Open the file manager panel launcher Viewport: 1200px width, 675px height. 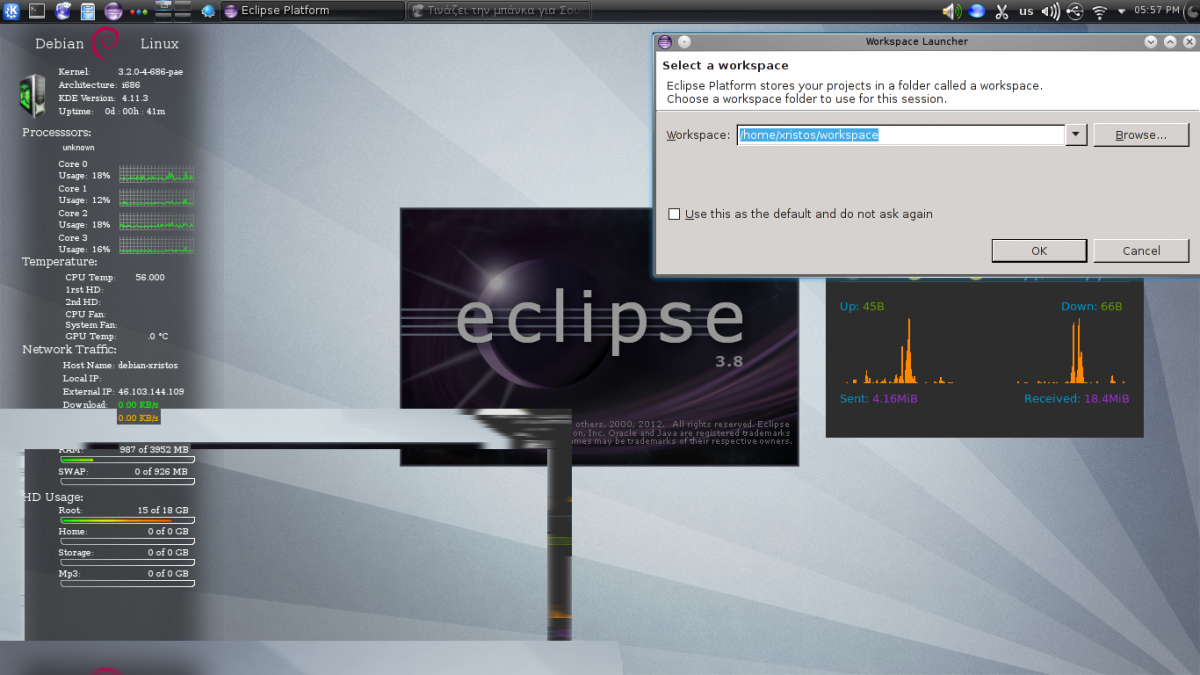(88, 11)
